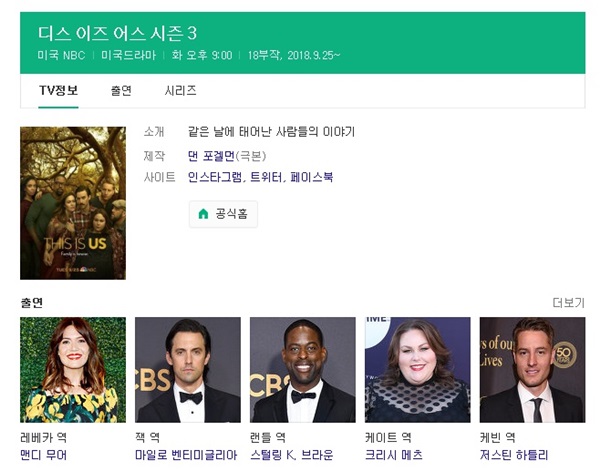
Task: Open the 공식홈 official site button
Action: pyautogui.click(x=223, y=214)
